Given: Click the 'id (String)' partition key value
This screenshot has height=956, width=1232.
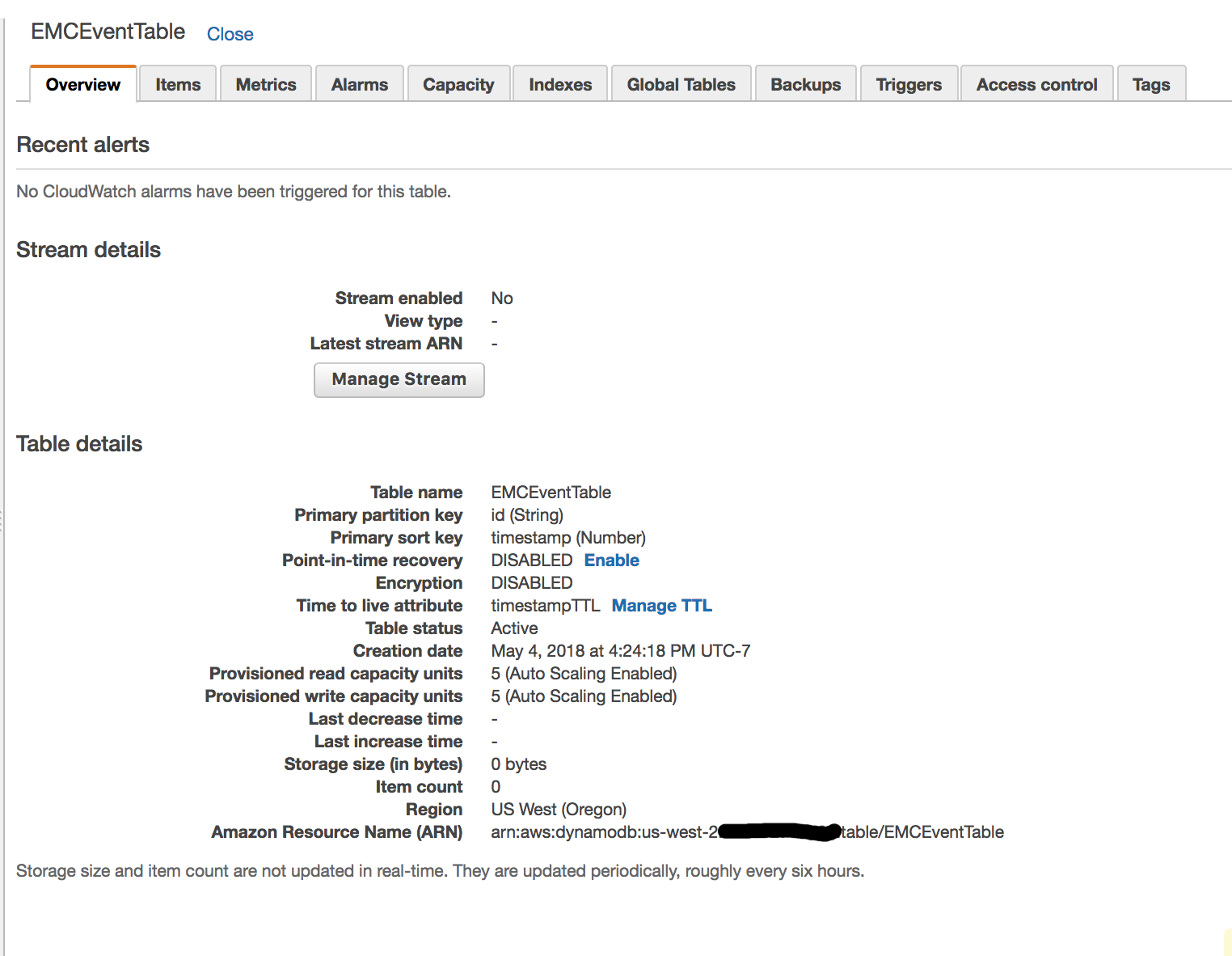Looking at the screenshot, I should (527, 515).
